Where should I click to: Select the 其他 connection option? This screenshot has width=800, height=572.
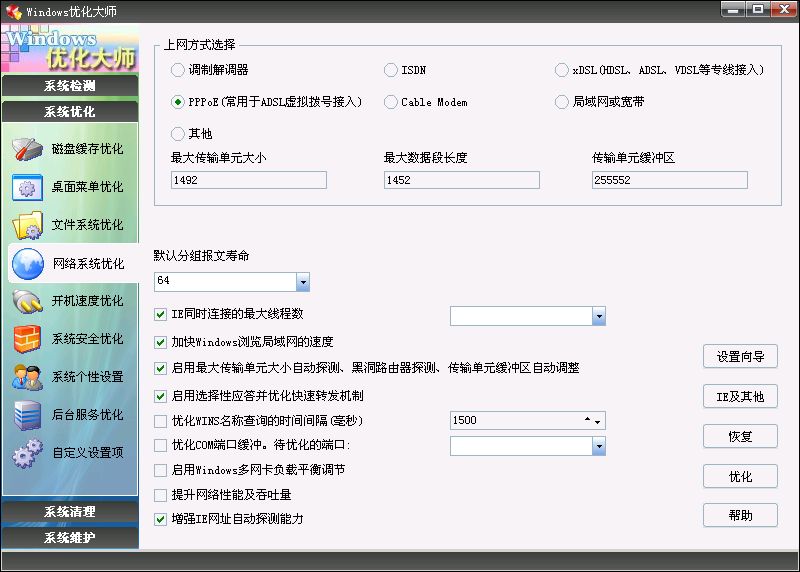pos(178,134)
